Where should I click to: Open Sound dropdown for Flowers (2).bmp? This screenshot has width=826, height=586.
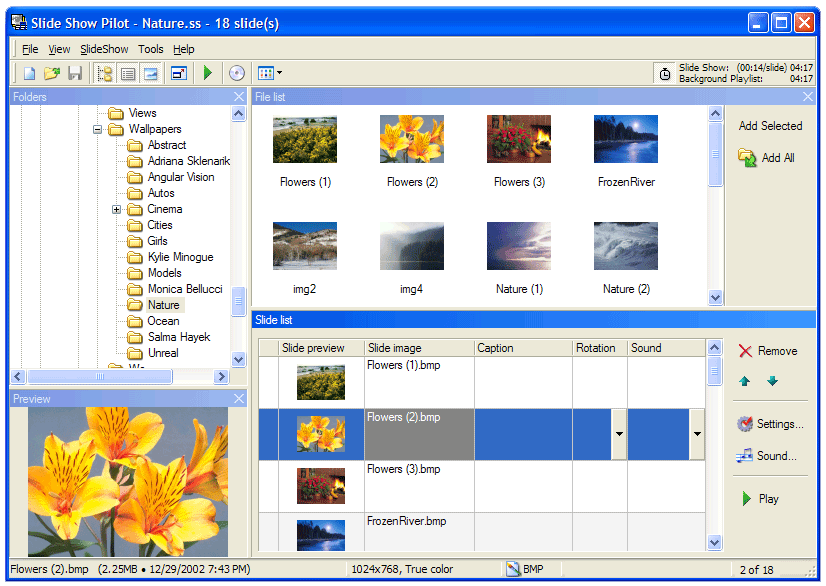point(696,434)
